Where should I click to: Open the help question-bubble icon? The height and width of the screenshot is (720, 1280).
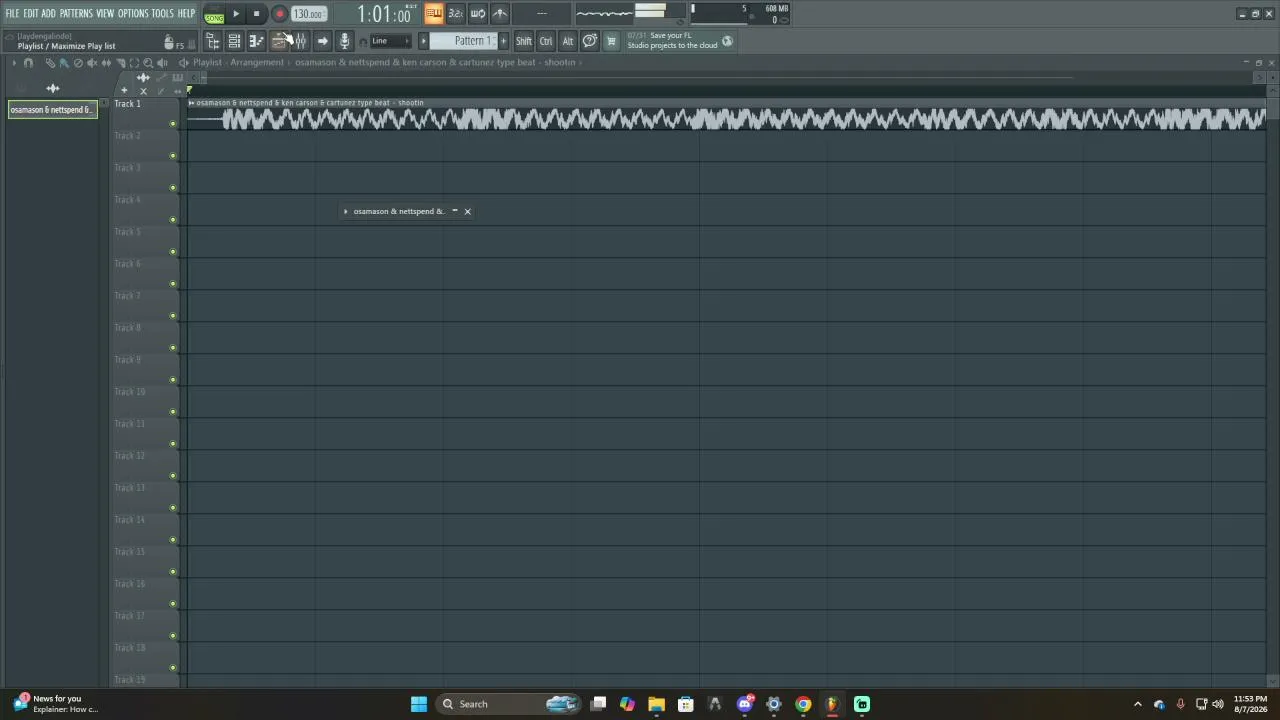(x=590, y=41)
